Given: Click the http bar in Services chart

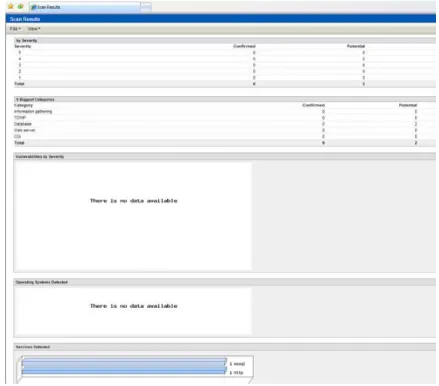Looking at the screenshot, I should pyautogui.click(x=124, y=372).
